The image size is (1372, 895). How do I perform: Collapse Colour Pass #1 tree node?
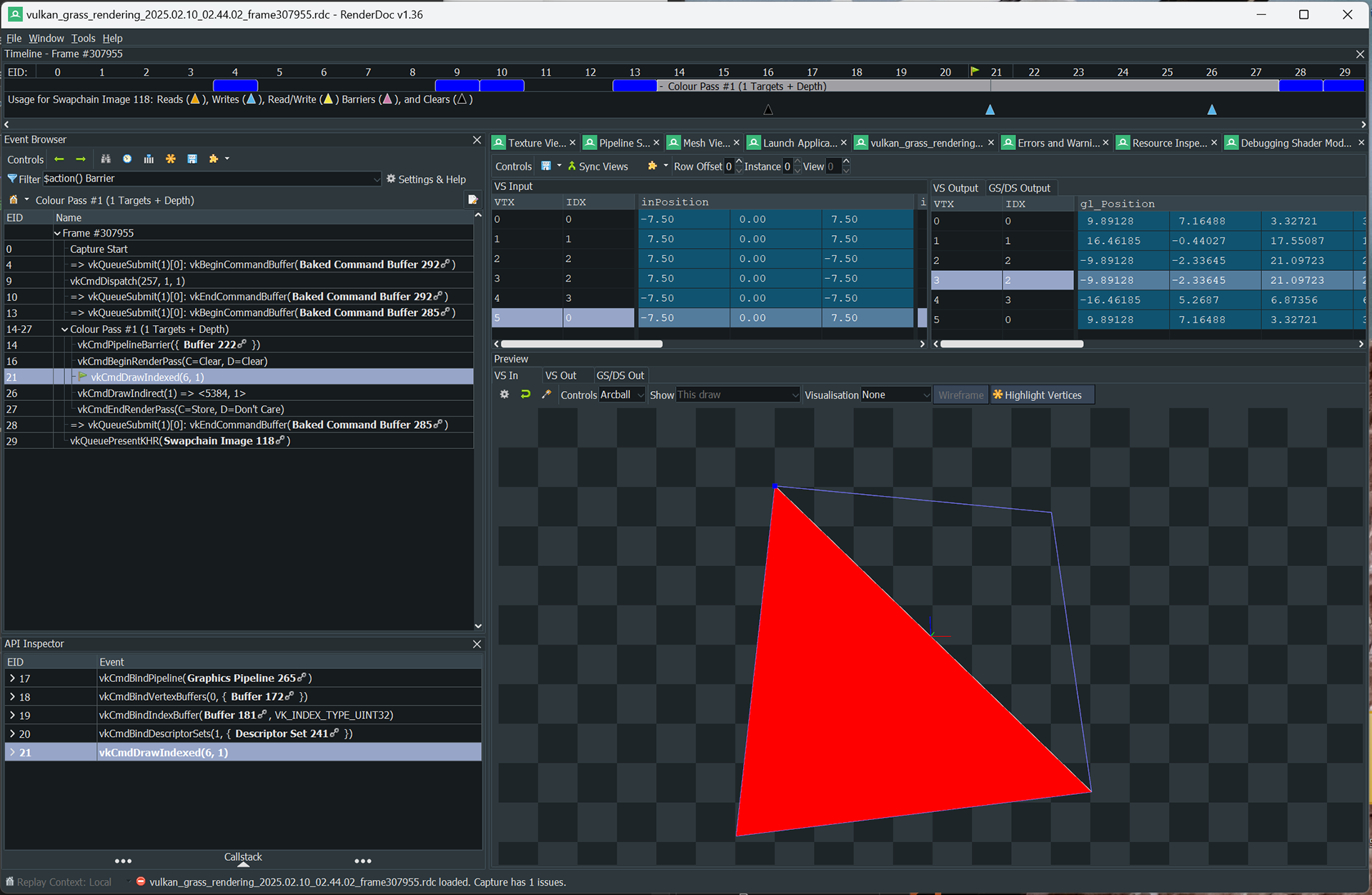pos(64,330)
